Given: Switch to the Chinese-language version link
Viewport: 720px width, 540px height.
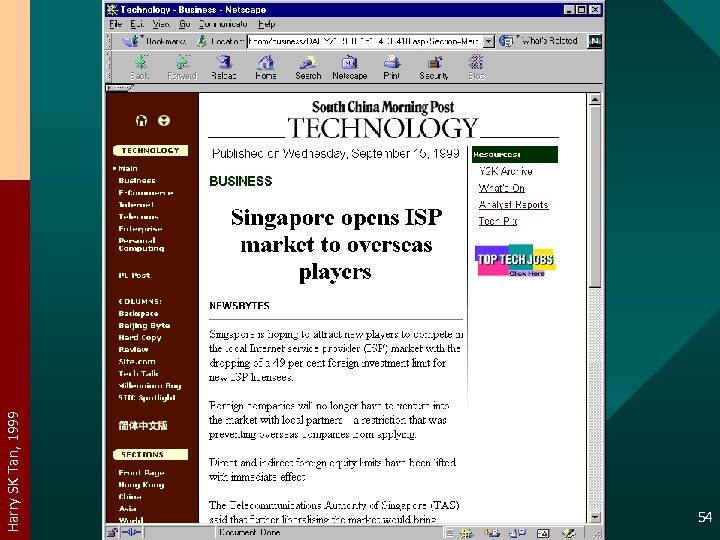Looking at the screenshot, I should [x=143, y=425].
